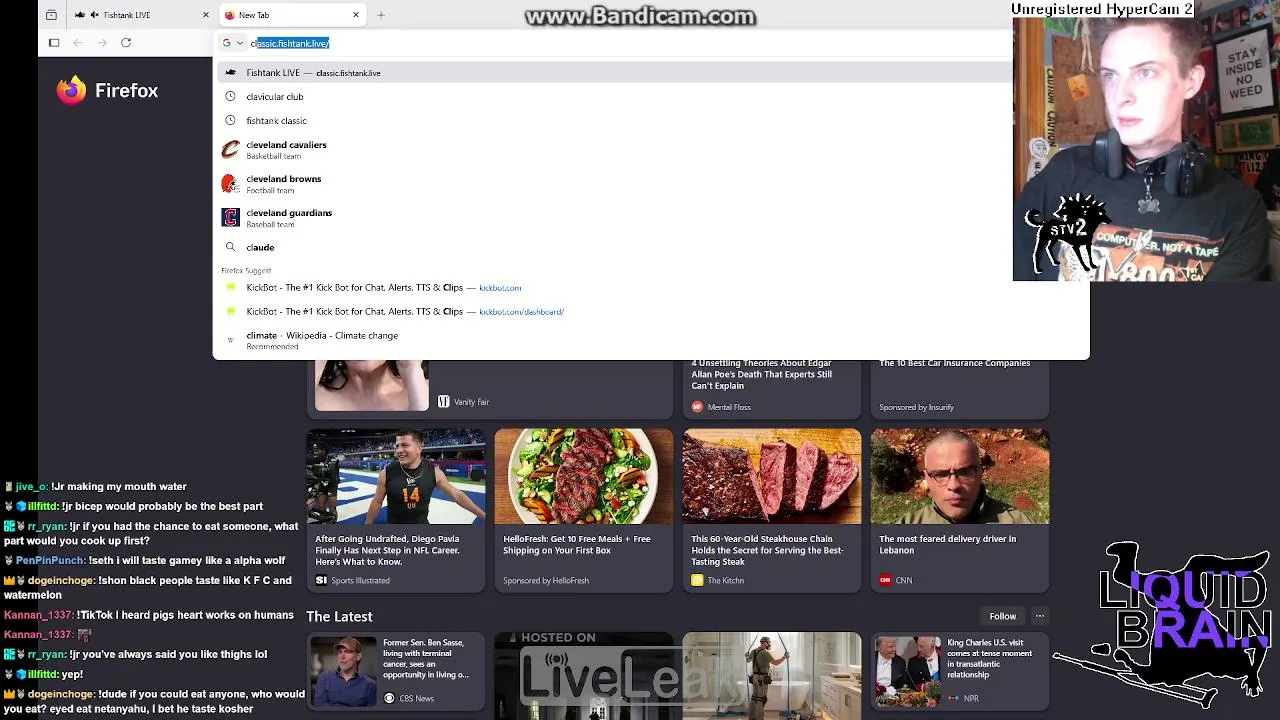Open 'The 10 Best Car Insurance Companies'
1280x720 pixels.
[x=954, y=363]
